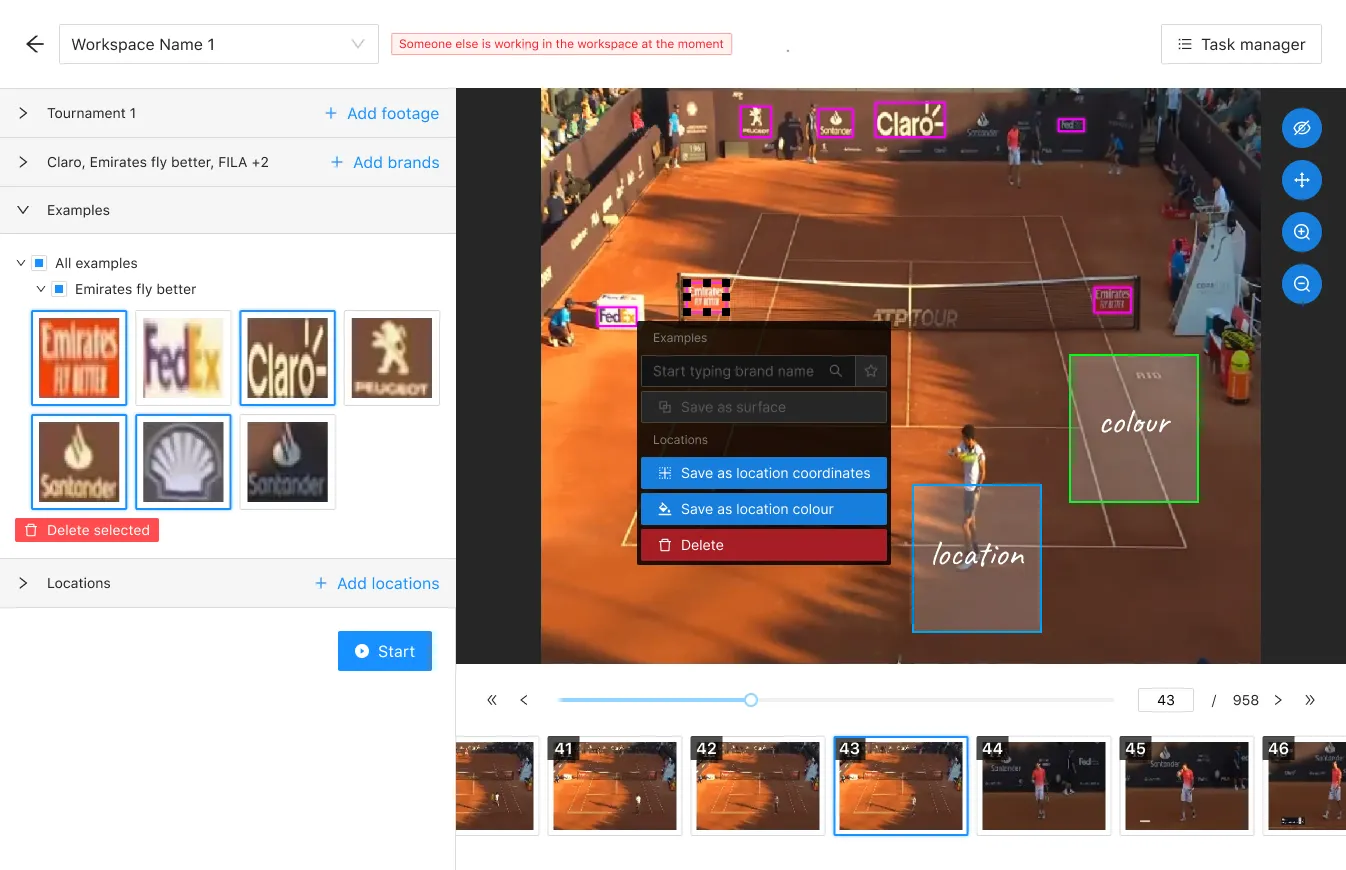This screenshot has width=1346, height=870.
Task: Select the Peugeot bounding box on banner
Action: click(756, 121)
